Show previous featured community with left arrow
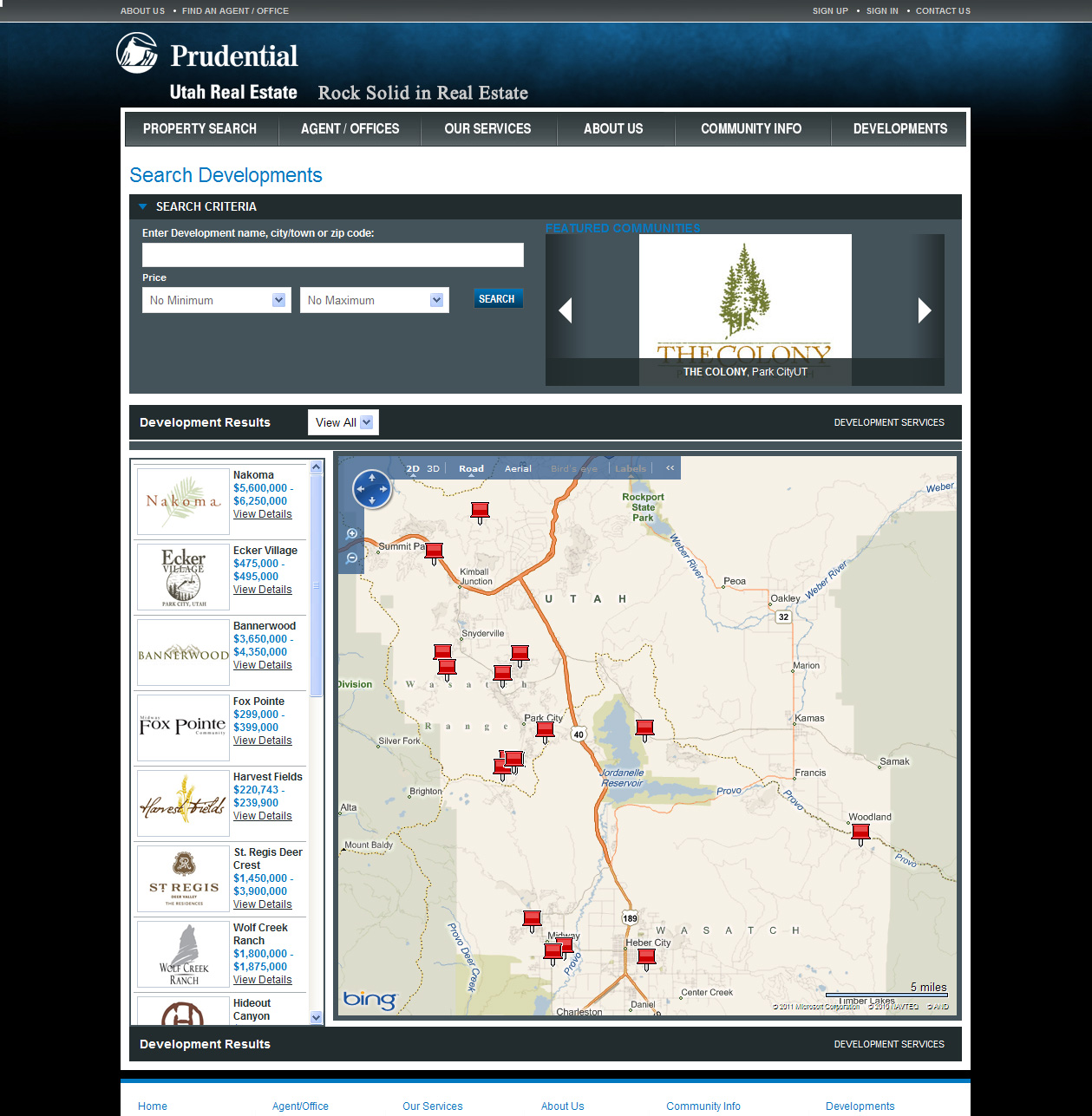The height and width of the screenshot is (1116, 1092). click(x=566, y=310)
